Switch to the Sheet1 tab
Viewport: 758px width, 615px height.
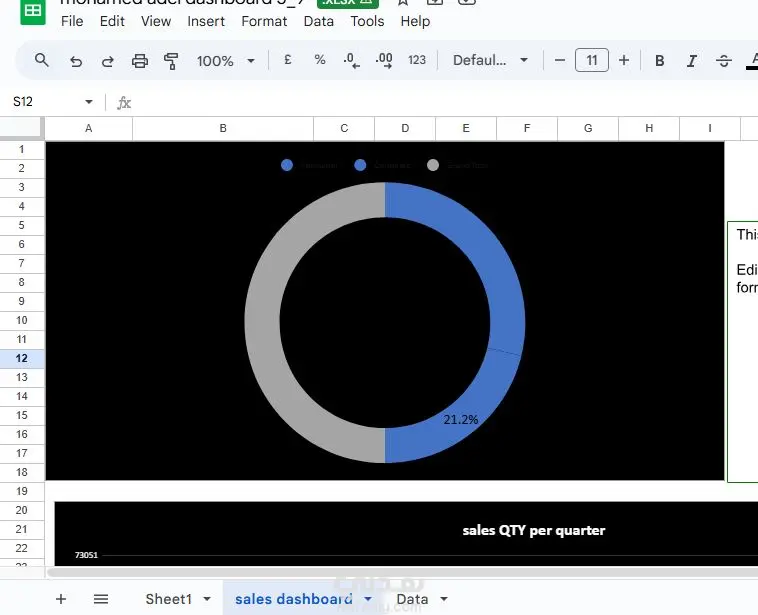tap(169, 599)
